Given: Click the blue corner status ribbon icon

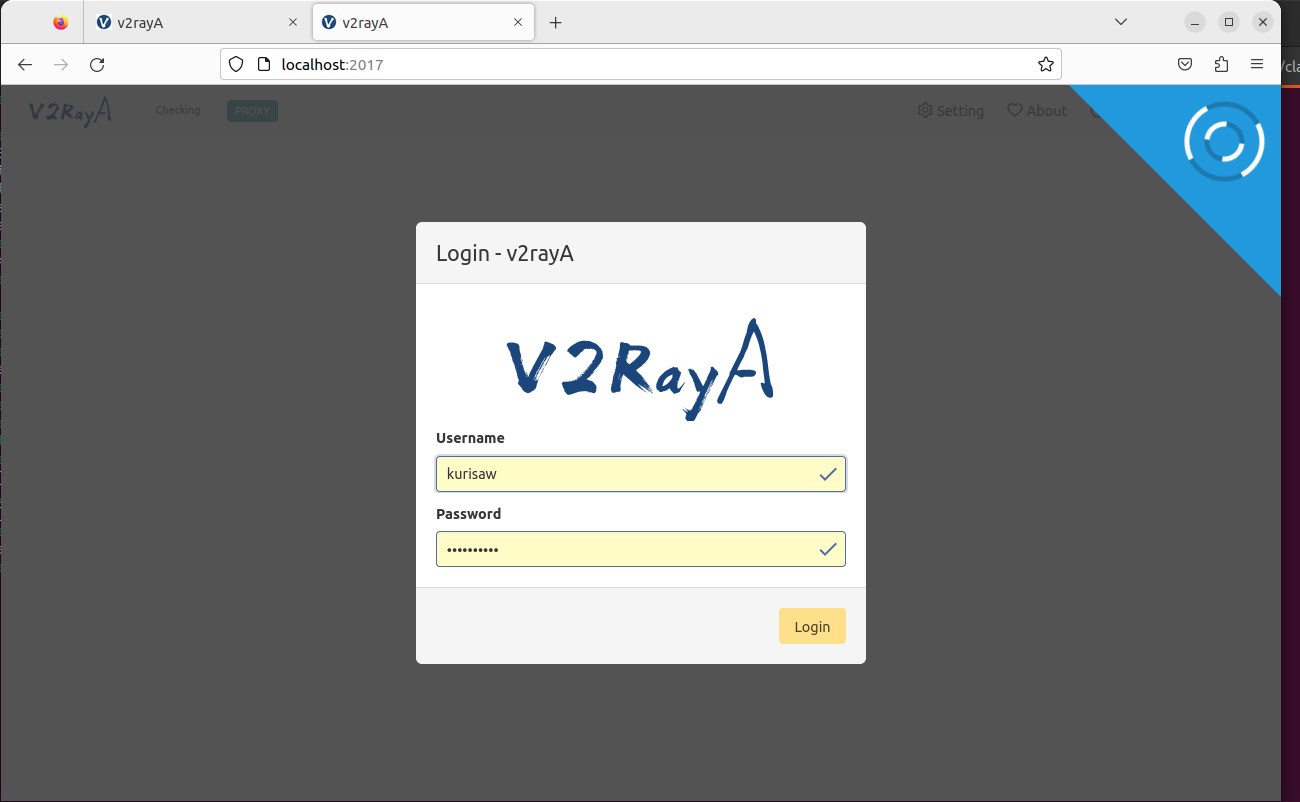Looking at the screenshot, I should click(1224, 142).
